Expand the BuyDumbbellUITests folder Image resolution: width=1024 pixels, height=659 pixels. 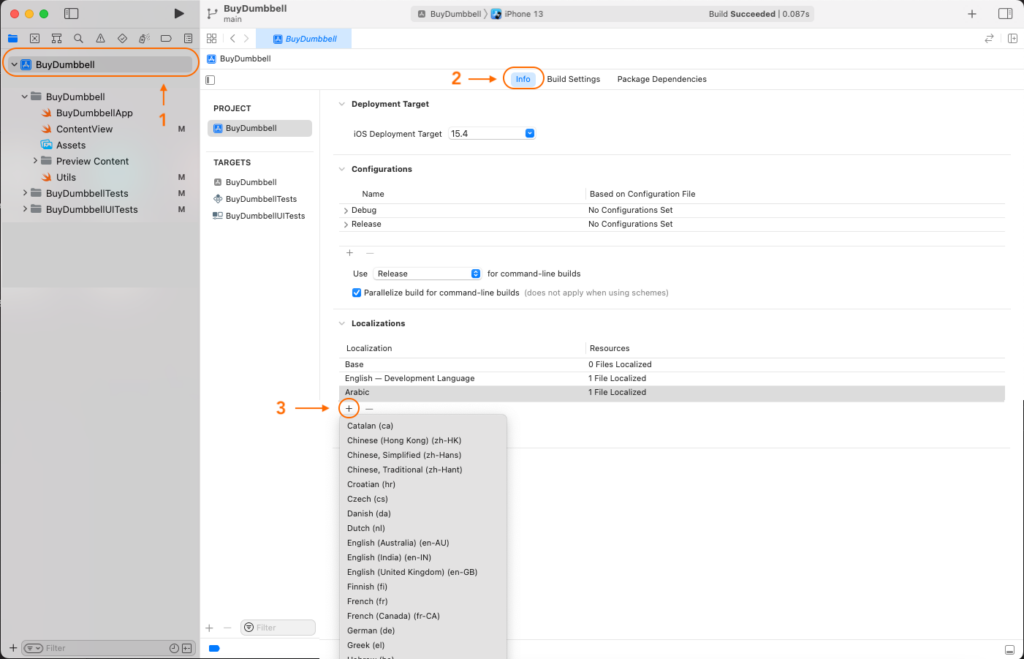(x=24, y=209)
